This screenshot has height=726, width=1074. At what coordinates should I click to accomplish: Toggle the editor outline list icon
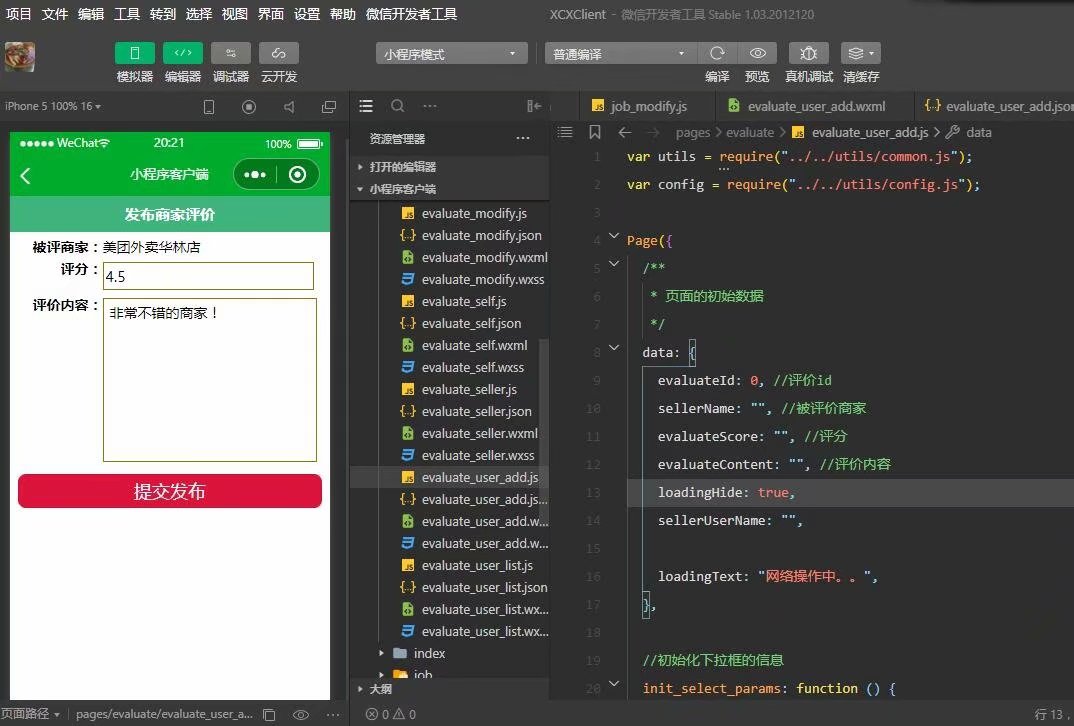pos(565,132)
